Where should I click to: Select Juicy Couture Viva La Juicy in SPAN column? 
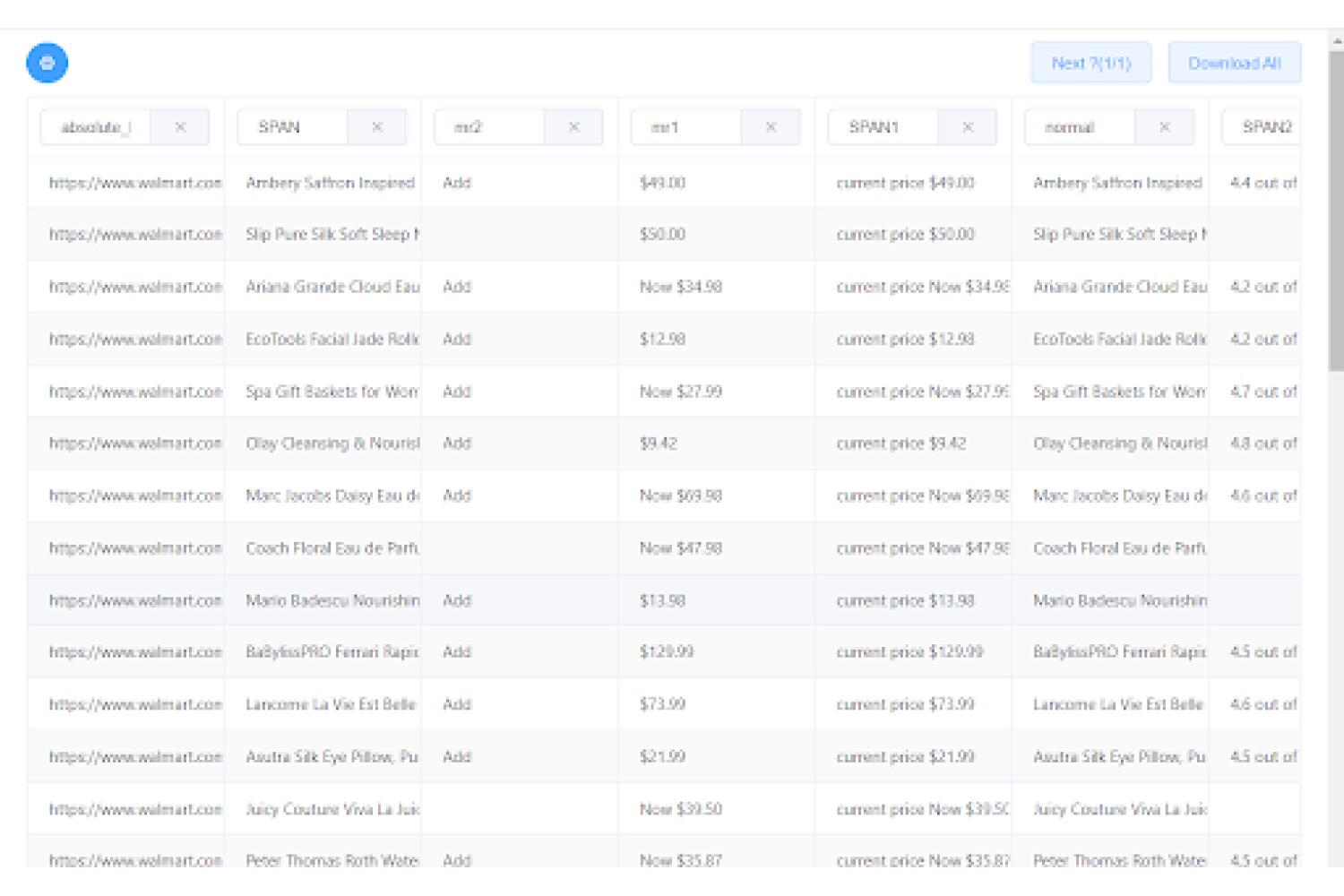332,809
